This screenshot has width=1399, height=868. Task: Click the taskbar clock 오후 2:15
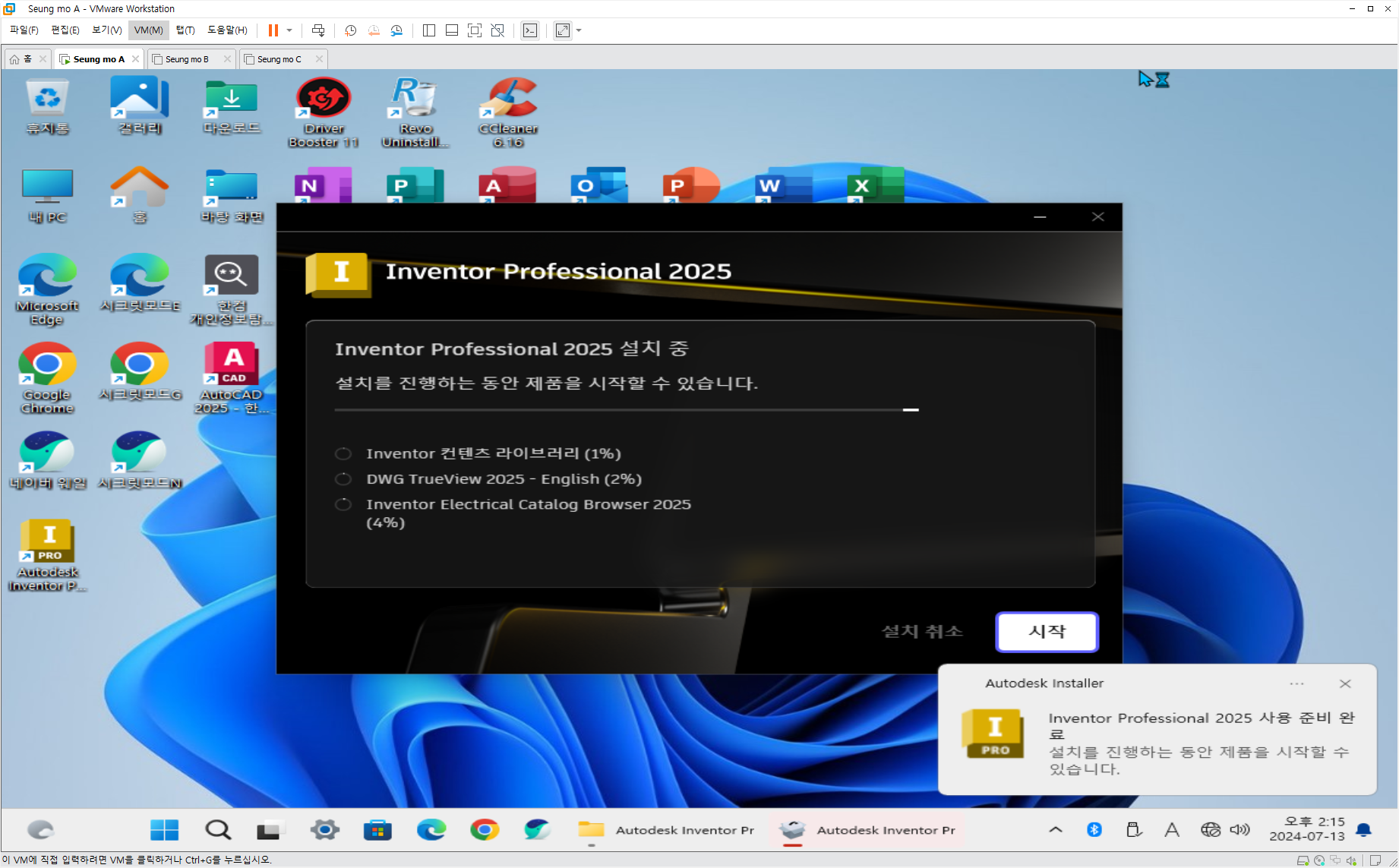pyautogui.click(x=1308, y=829)
